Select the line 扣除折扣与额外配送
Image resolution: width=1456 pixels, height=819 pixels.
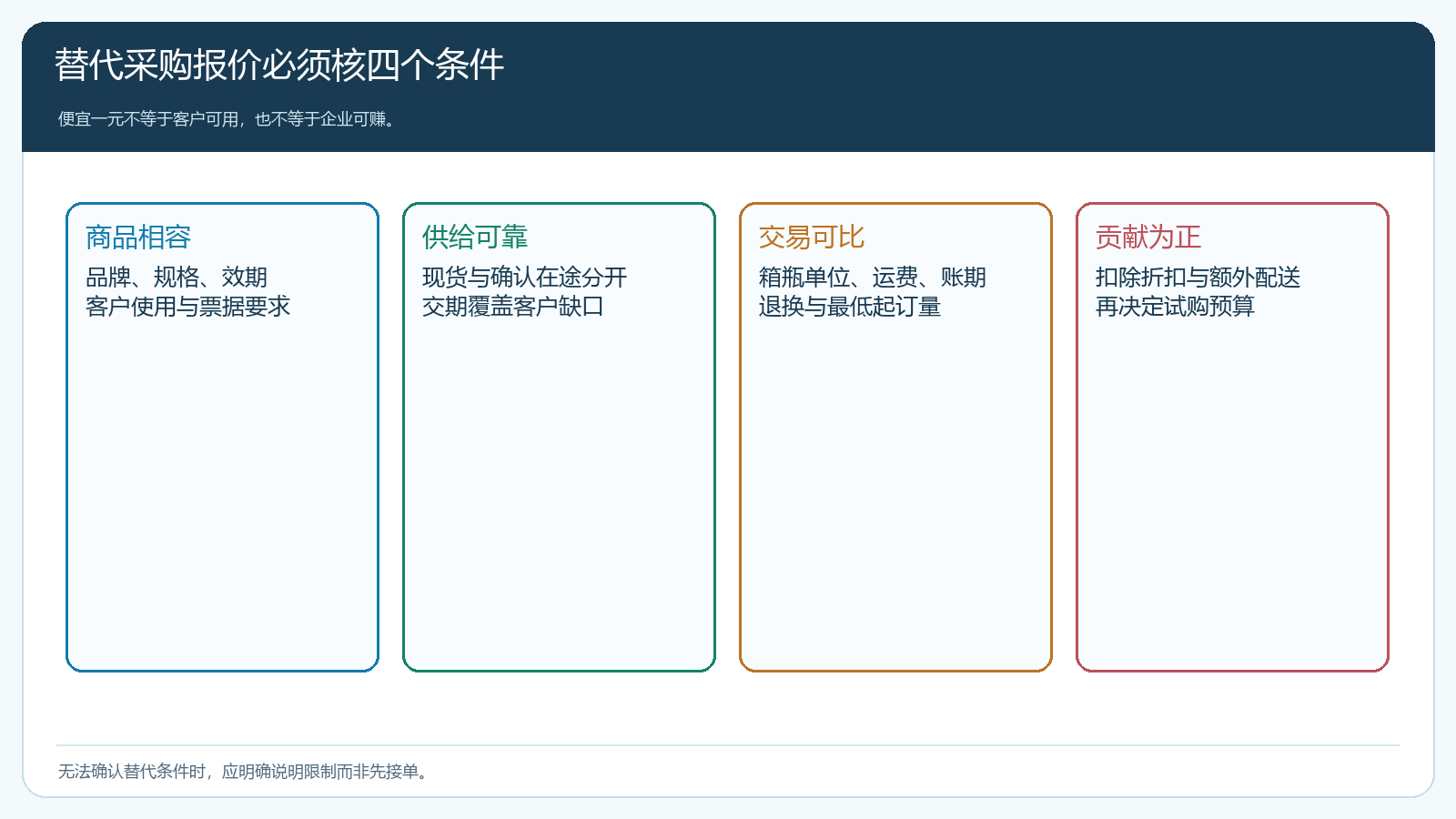1198,277
